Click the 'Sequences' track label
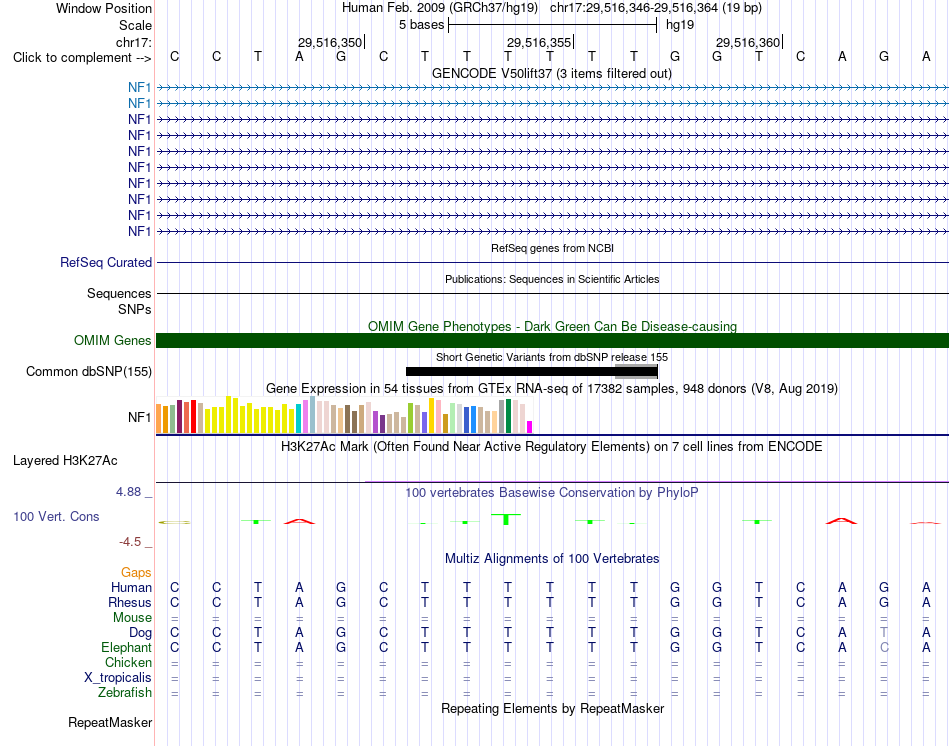This screenshot has height=746, width=950. point(119,293)
